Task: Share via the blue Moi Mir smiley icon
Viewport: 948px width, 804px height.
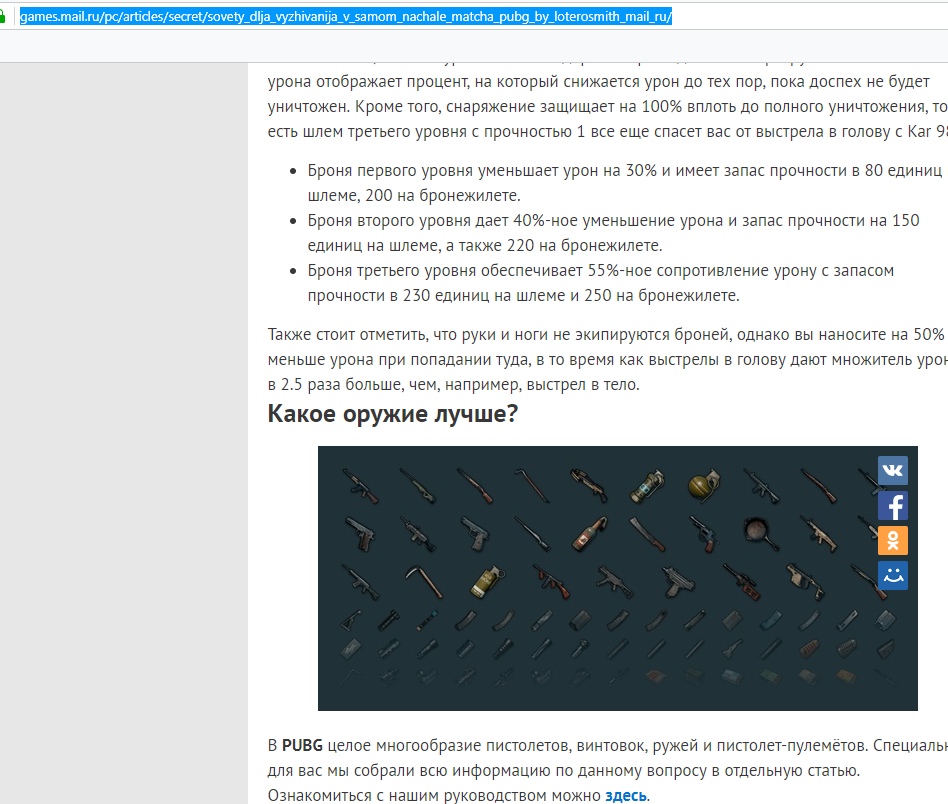Action: pyautogui.click(x=892, y=575)
